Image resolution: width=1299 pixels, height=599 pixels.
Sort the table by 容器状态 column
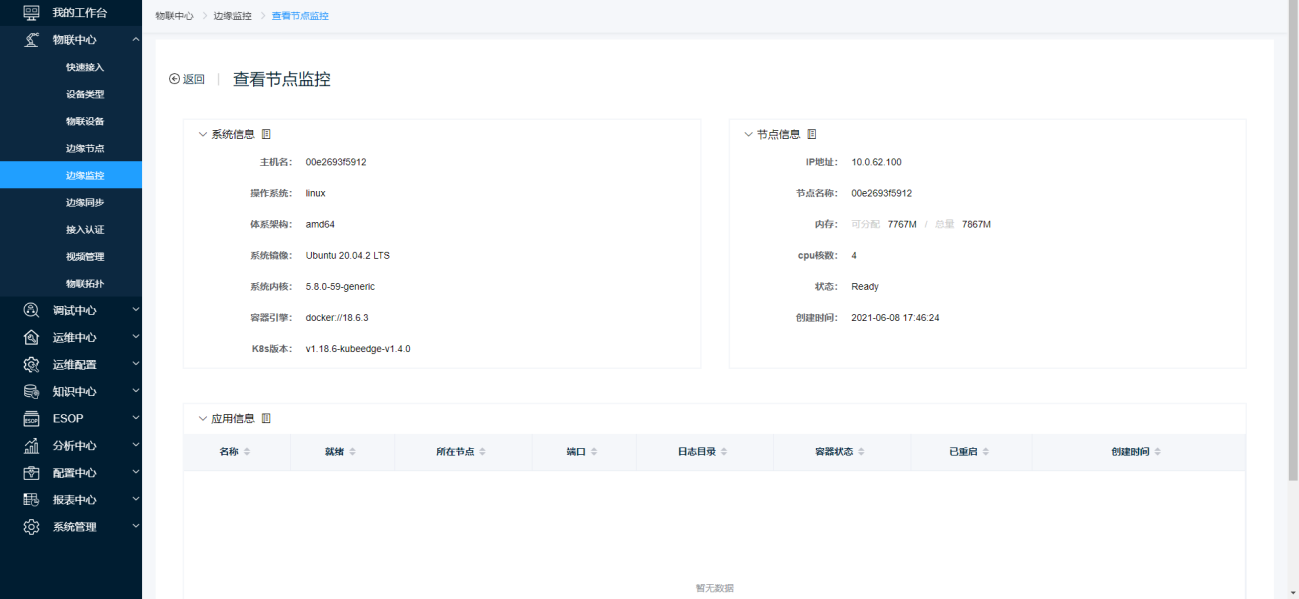tap(861, 452)
